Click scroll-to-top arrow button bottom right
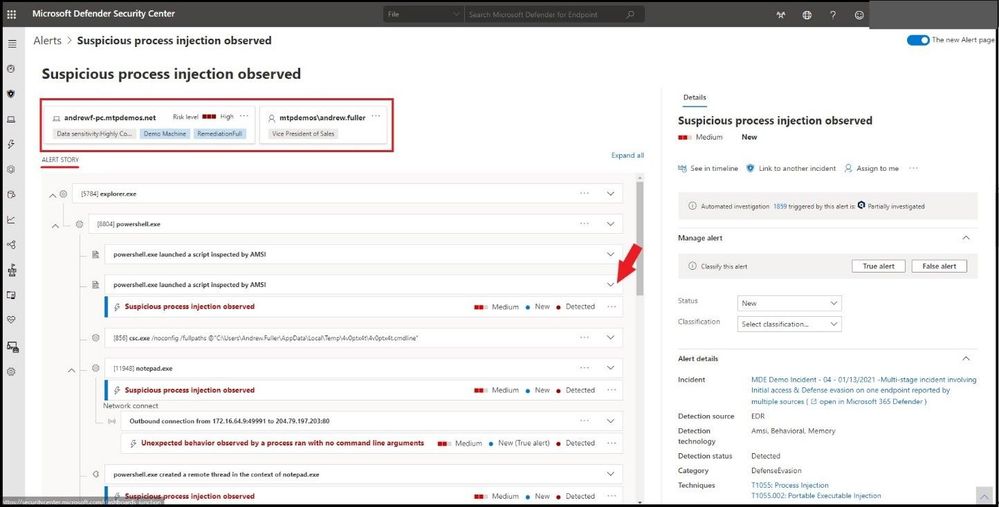Viewport: 999px width, 507px height. (984, 495)
